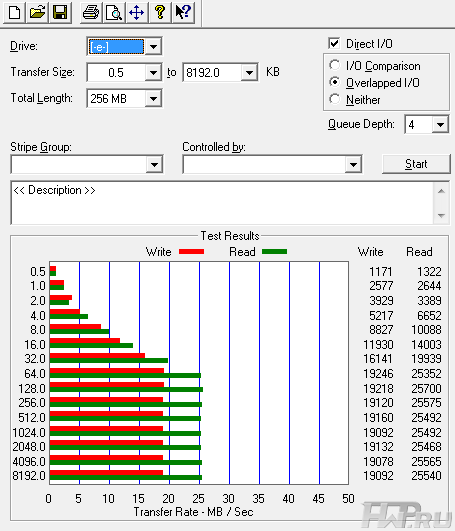The height and width of the screenshot is (531, 455).
Task: Open the maximum transfer size 8192.0 dropdown
Action: 249,72
